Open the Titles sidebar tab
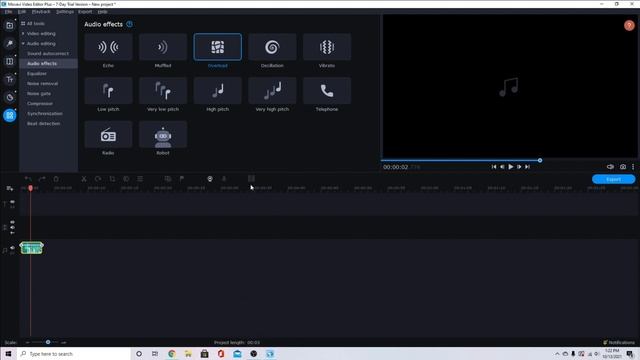640x360 pixels. coord(9,79)
